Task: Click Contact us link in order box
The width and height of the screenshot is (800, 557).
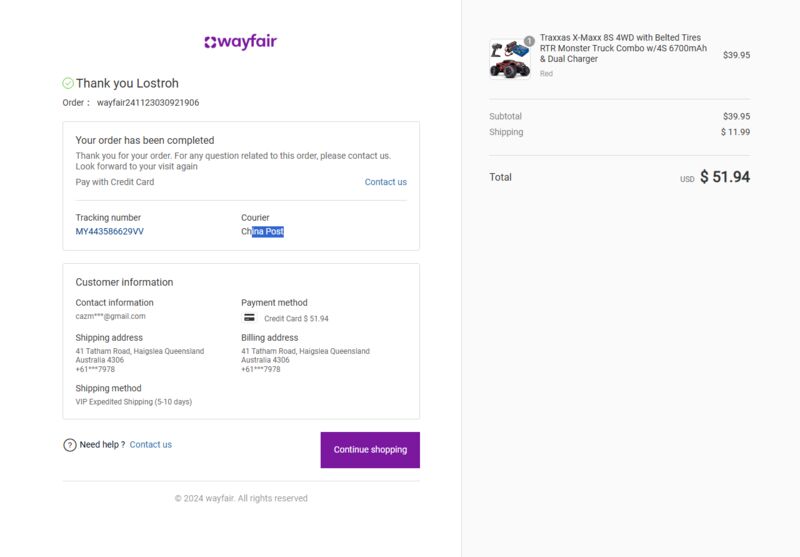Action: [386, 182]
